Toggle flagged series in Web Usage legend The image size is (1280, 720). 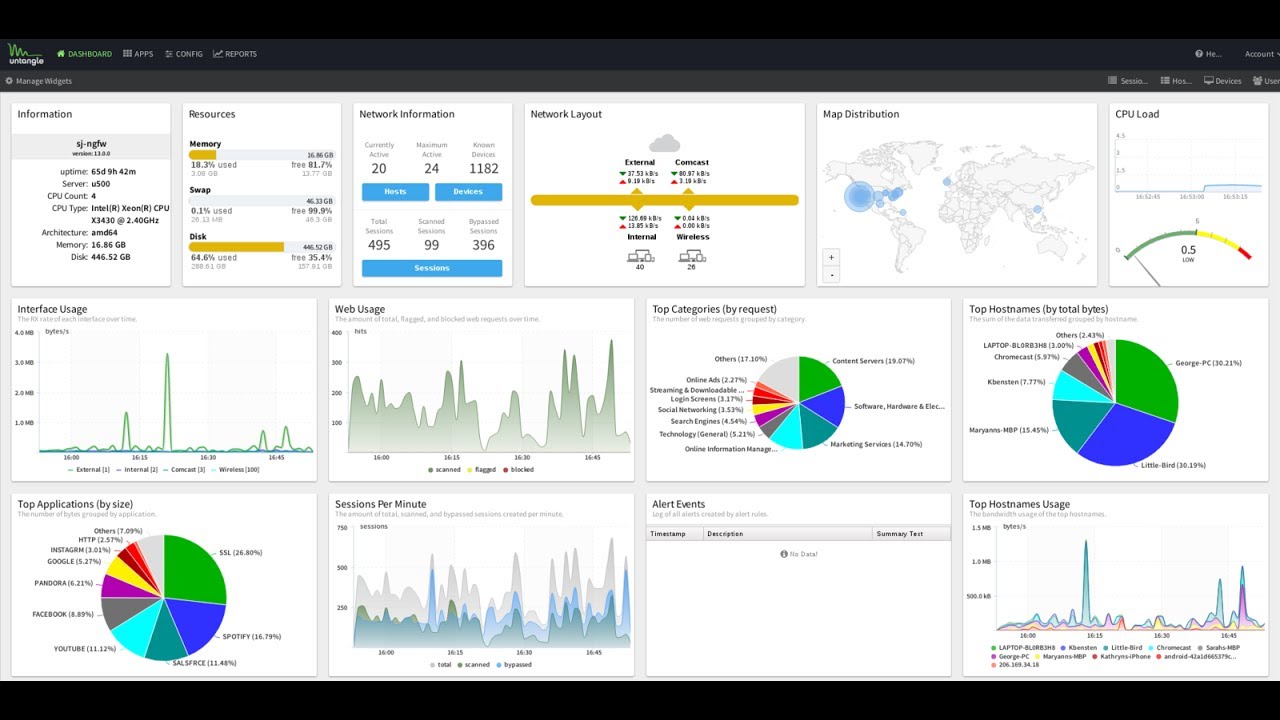click(x=481, y=469)
